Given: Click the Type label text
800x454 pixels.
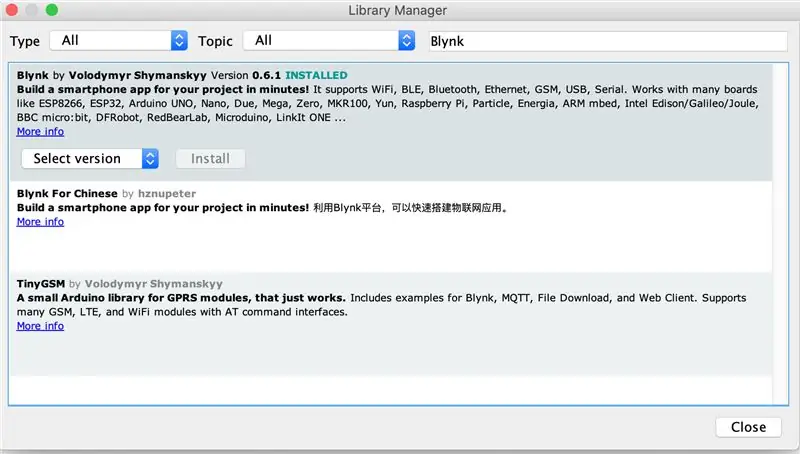Looking at the screenshot, I should click(24, 41).
